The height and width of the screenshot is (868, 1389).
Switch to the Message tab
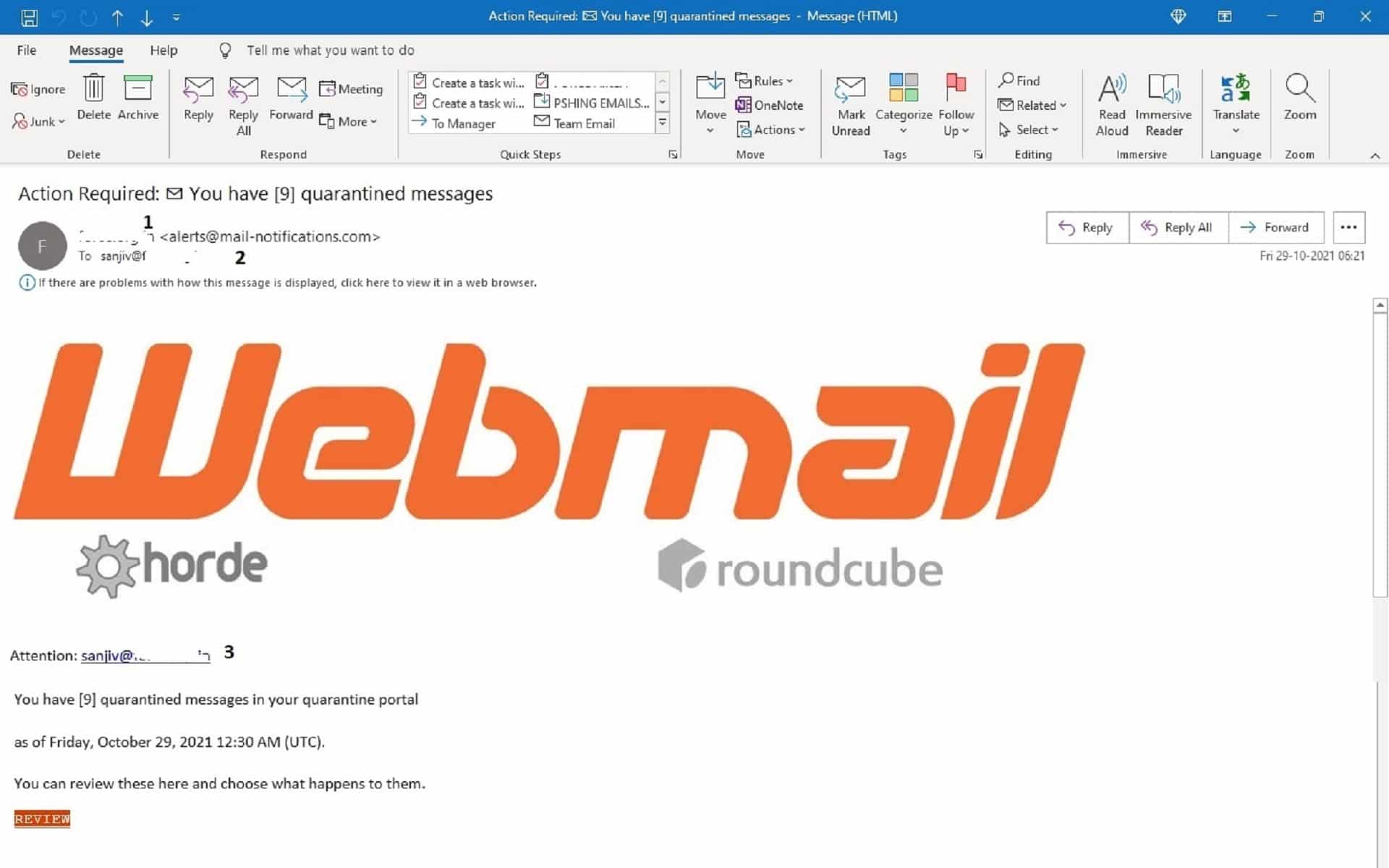[x=95, y=50]
